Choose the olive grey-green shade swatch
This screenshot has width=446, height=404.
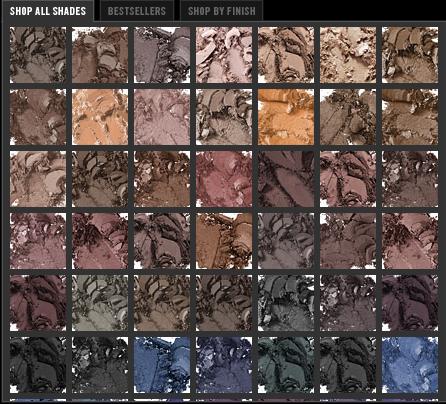[x=100, y=303]
